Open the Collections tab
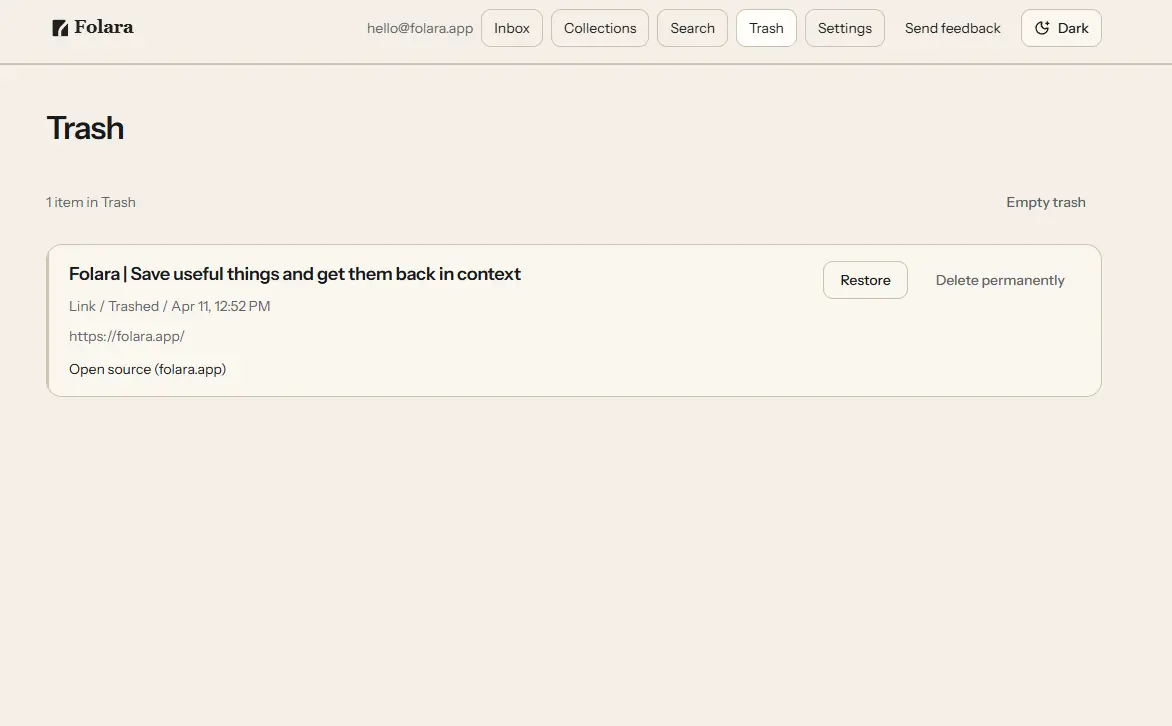 point(600,28)
